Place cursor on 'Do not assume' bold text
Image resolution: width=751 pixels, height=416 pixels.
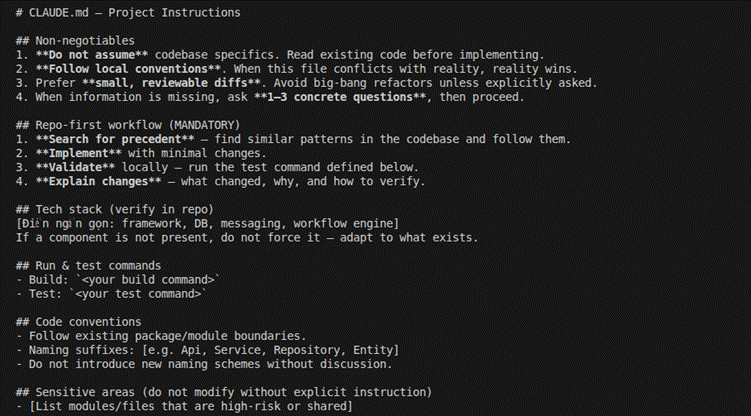pos(91,55)
